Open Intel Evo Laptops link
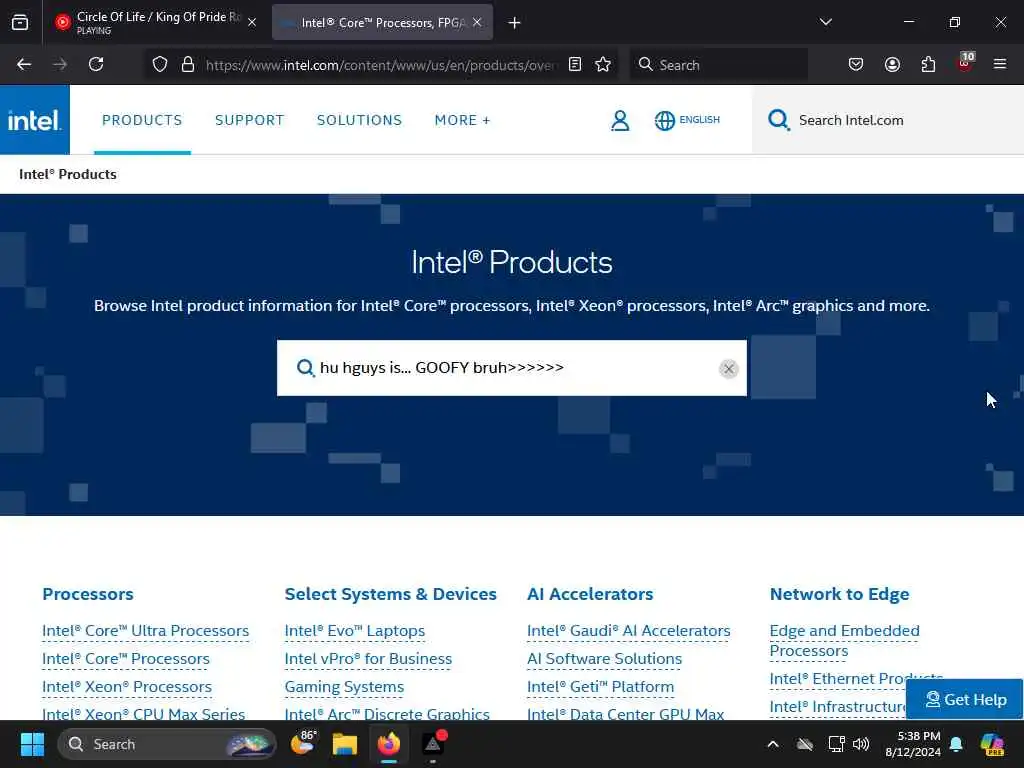 point(355,631)
